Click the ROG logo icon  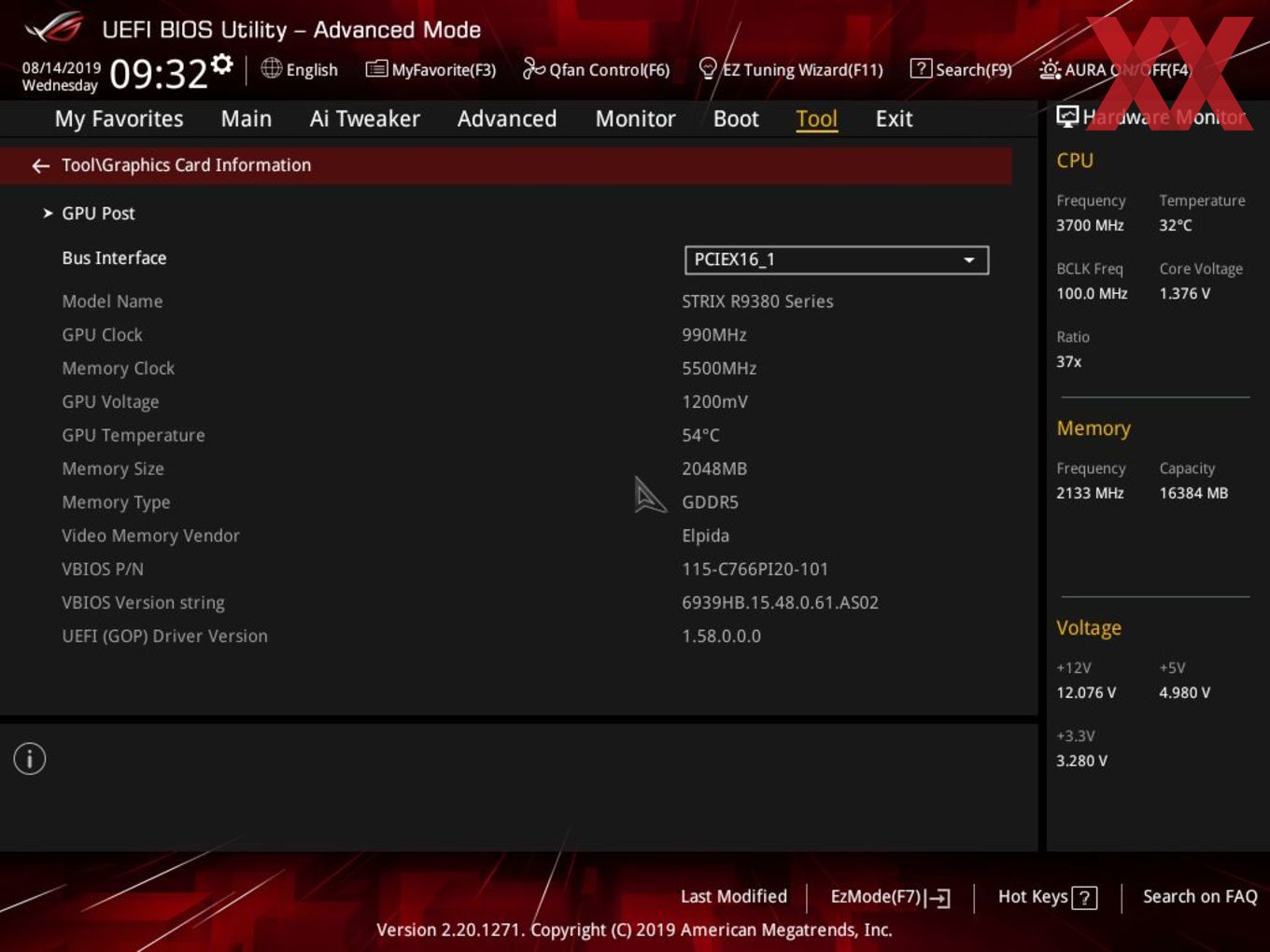point(54,28)
